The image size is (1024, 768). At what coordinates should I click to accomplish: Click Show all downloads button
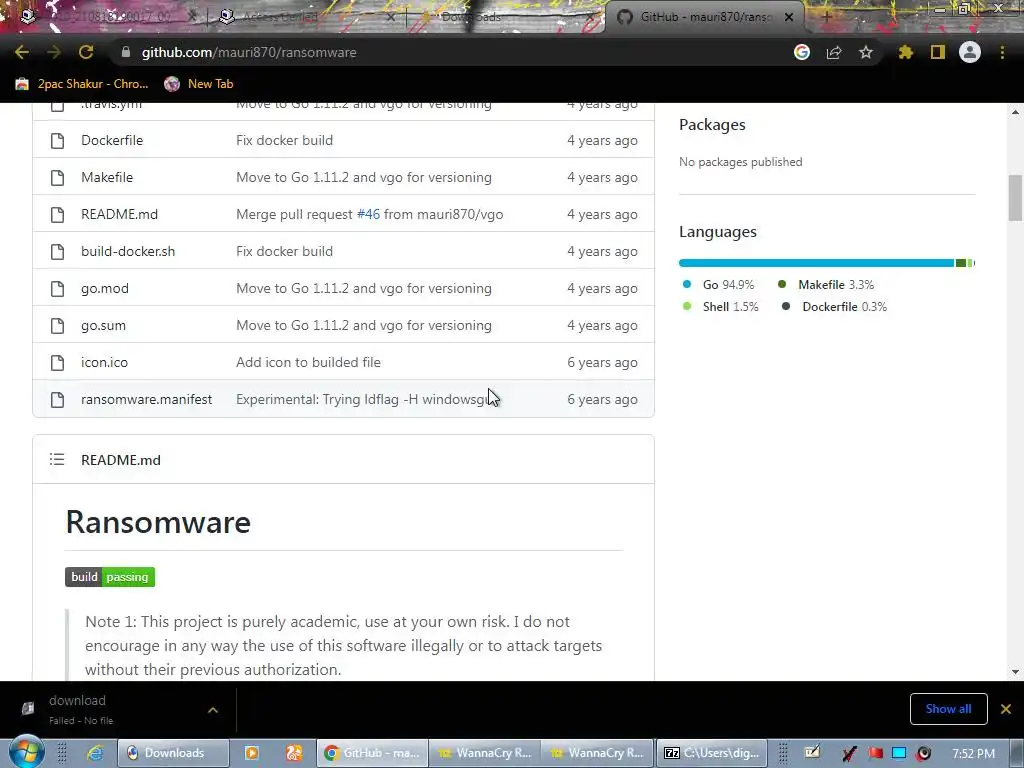pos(948,709)
